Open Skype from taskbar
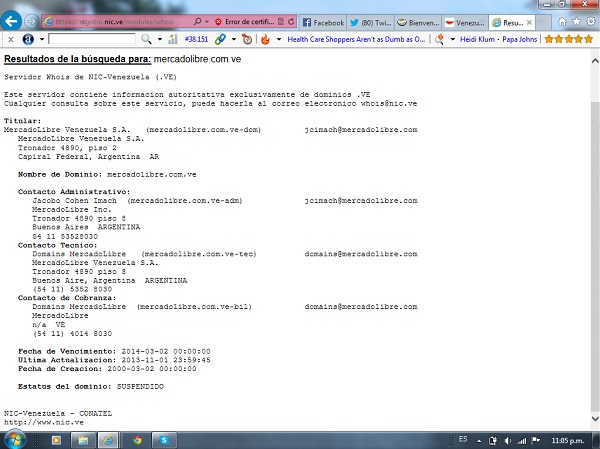Image resolution: width=600 pixels, height=449 pixels. pyautogui.click(x=164, y=441)
